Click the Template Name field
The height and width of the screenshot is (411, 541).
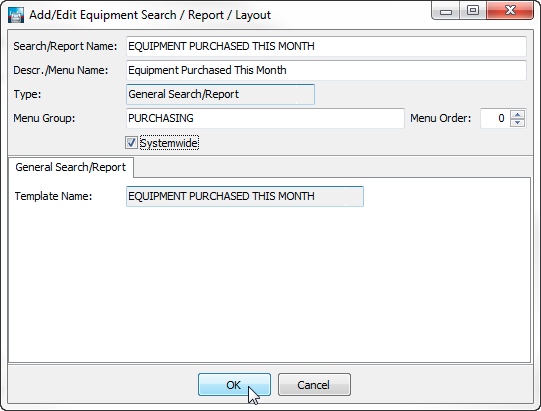[245, 196]
